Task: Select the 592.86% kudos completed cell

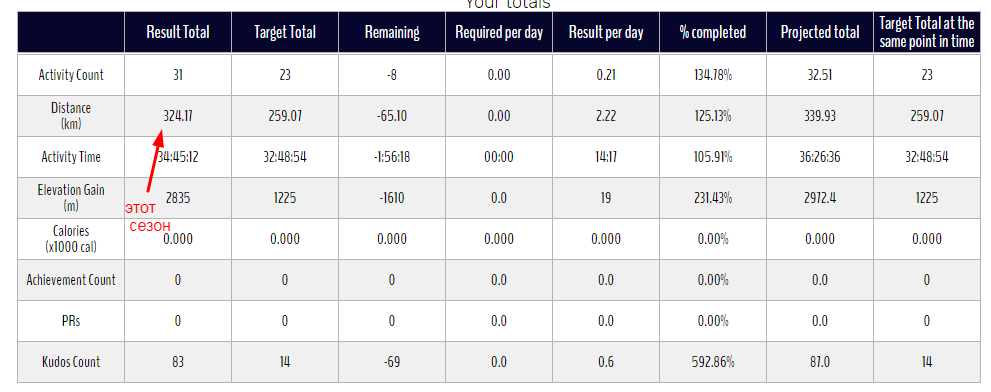Action: (713, 362)
